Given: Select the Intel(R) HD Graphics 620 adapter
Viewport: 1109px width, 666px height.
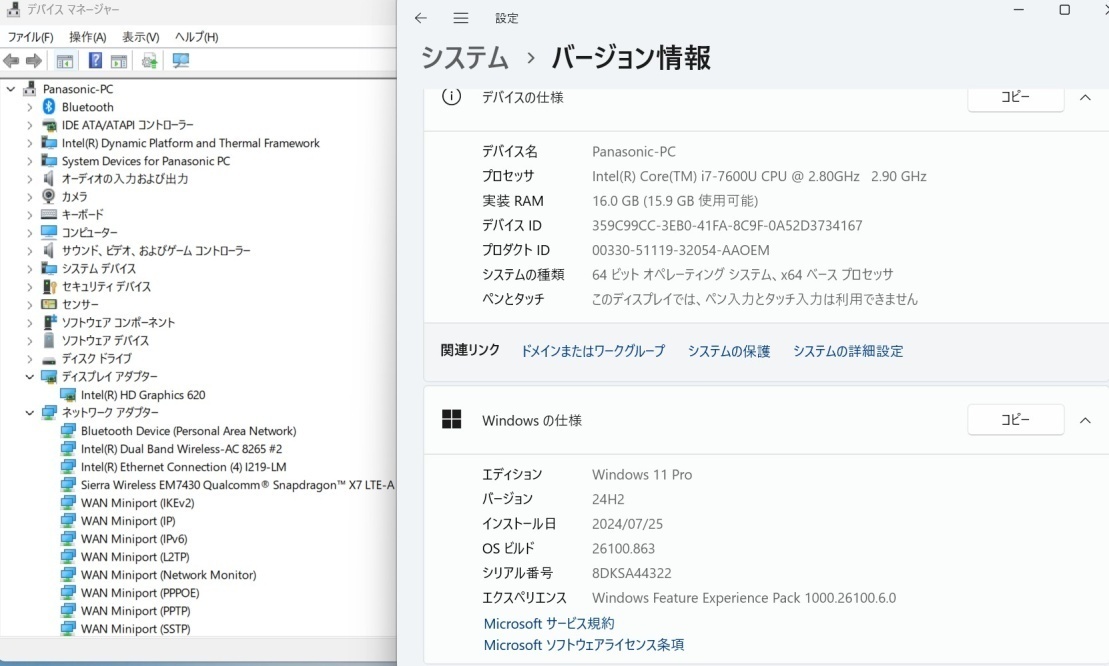Looking at the screenshot, I should [x=143, y=395].
